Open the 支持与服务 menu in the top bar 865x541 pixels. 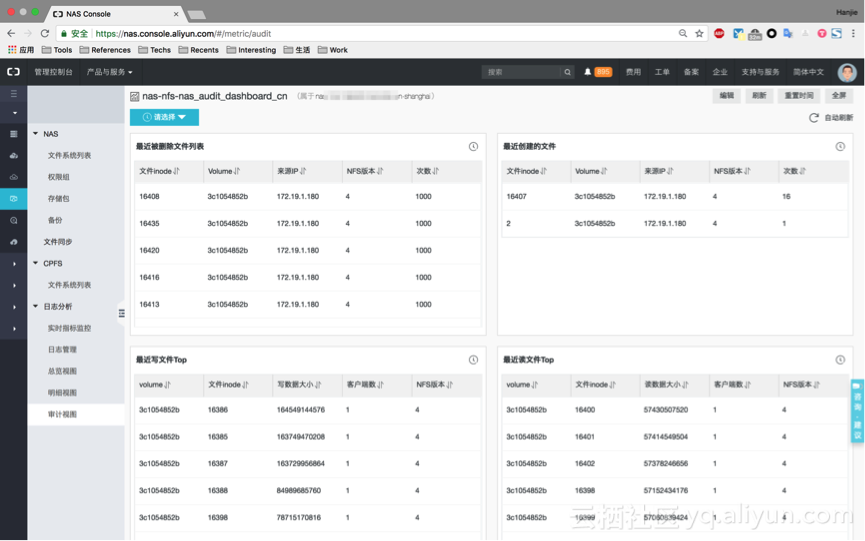pyautogui.click(x=760, y=72)
